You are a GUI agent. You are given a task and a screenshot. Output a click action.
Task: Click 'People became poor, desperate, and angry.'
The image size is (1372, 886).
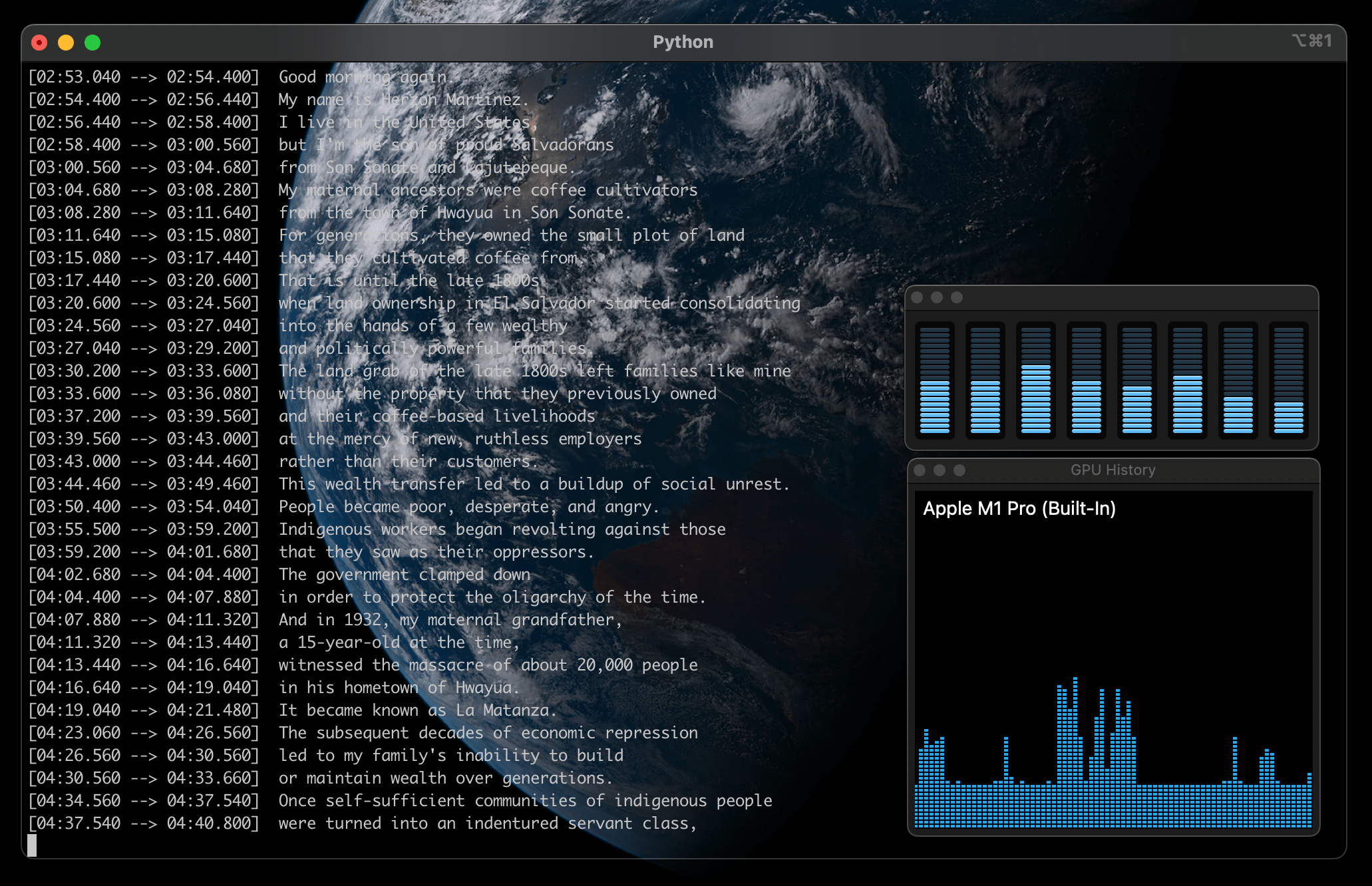[469, 507]
